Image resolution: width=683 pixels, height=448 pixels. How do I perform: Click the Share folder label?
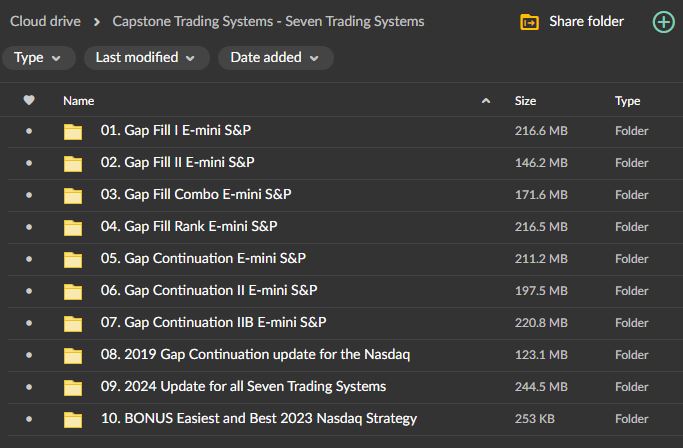click(586, 21)
